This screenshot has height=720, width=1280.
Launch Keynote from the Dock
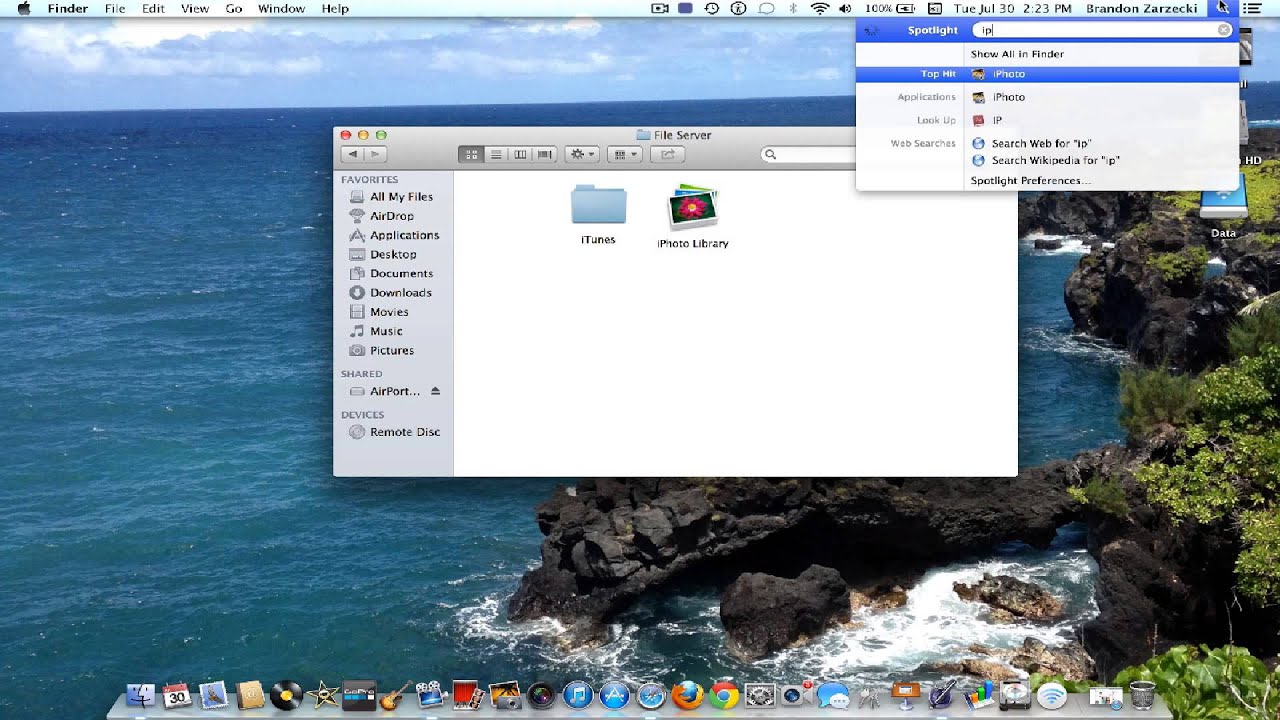tap(906, 695)
